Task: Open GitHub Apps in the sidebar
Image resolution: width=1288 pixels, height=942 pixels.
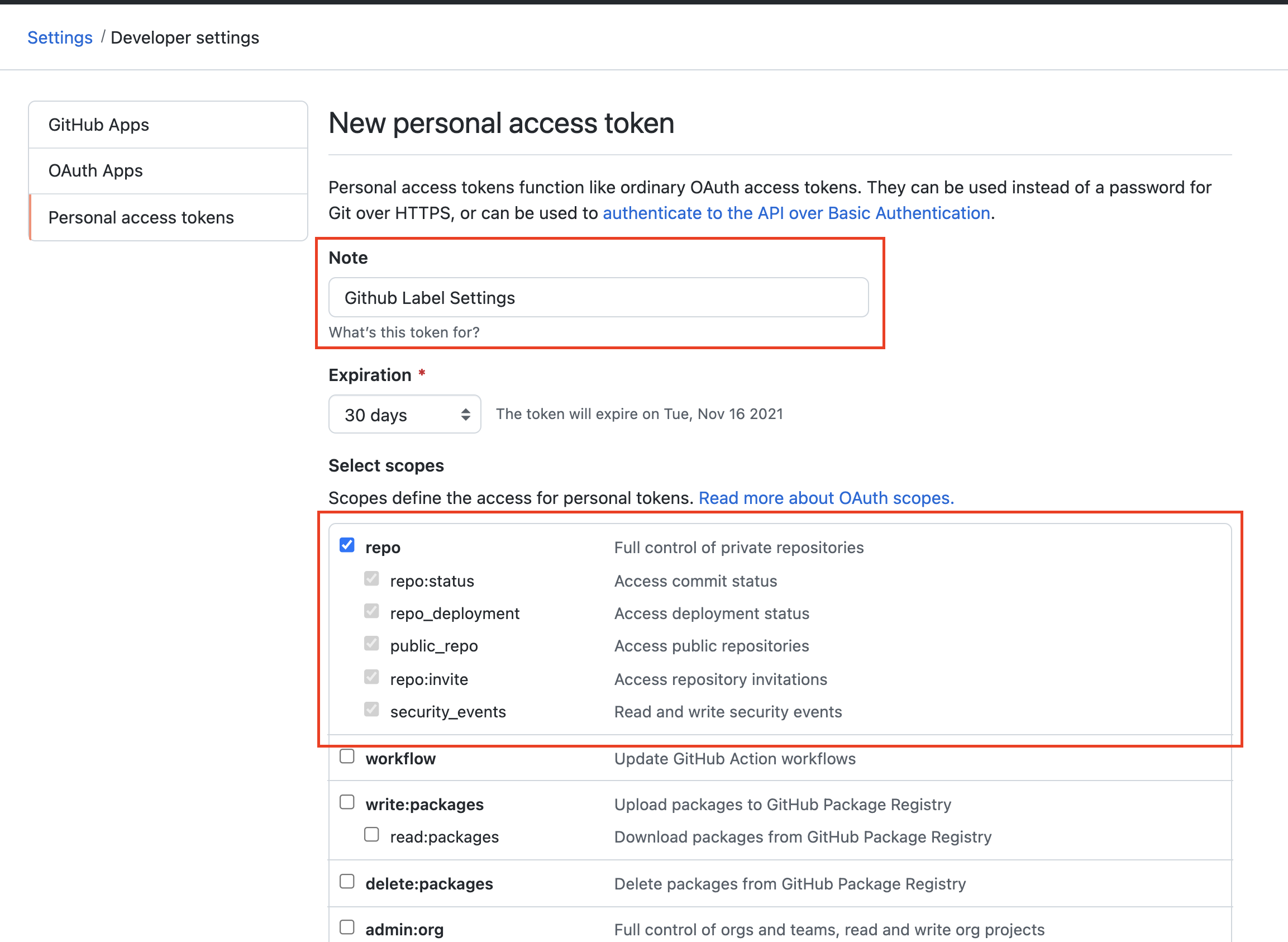Action: (99, 125)
